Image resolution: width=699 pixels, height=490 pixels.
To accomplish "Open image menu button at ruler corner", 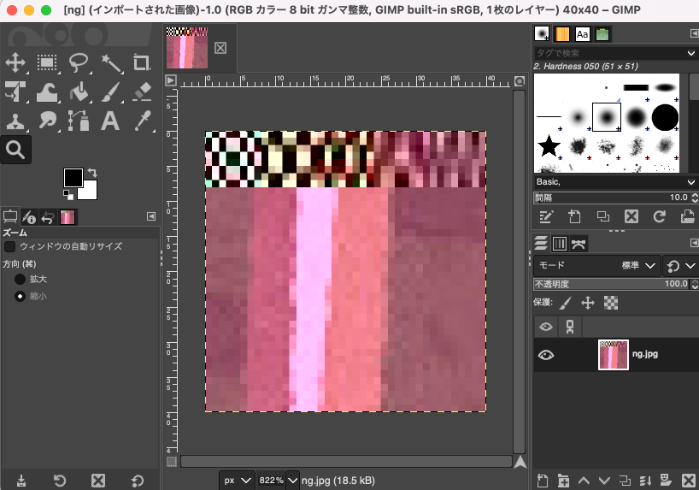I will pyautogui.click(x=171, y=81).
